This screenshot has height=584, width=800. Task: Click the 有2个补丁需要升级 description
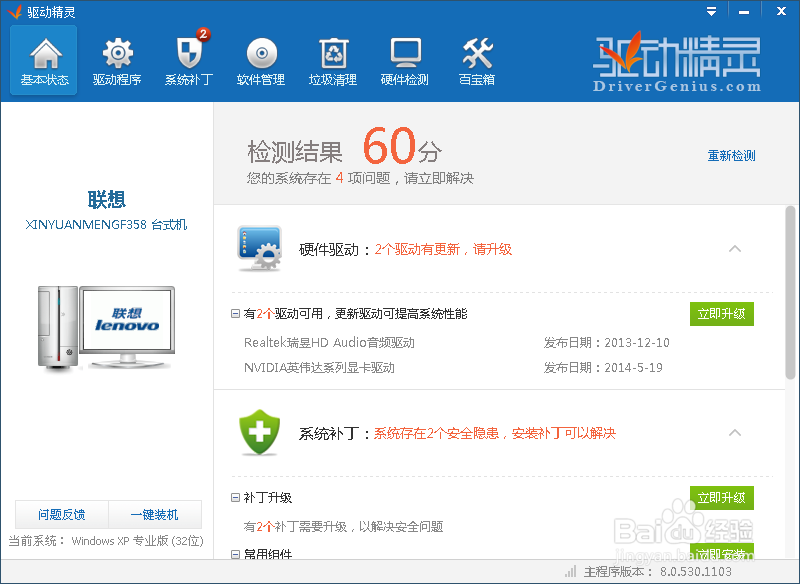click(x=343, y=526)
